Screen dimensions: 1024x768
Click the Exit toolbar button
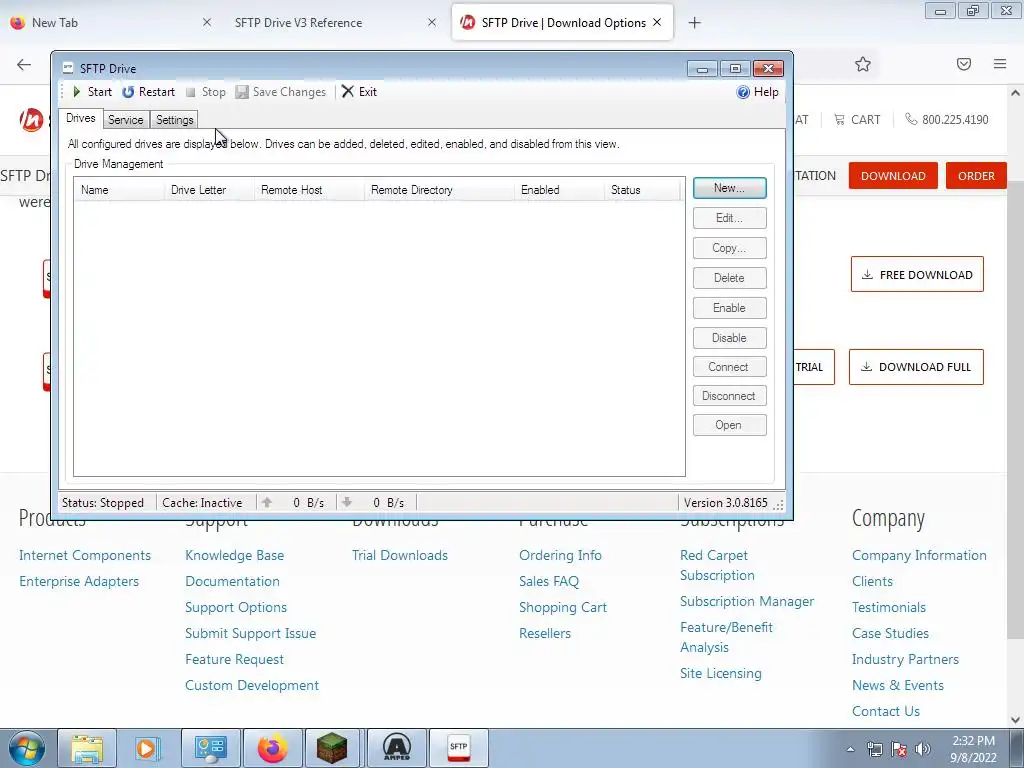pyautogui.click(x=359, y=92)
